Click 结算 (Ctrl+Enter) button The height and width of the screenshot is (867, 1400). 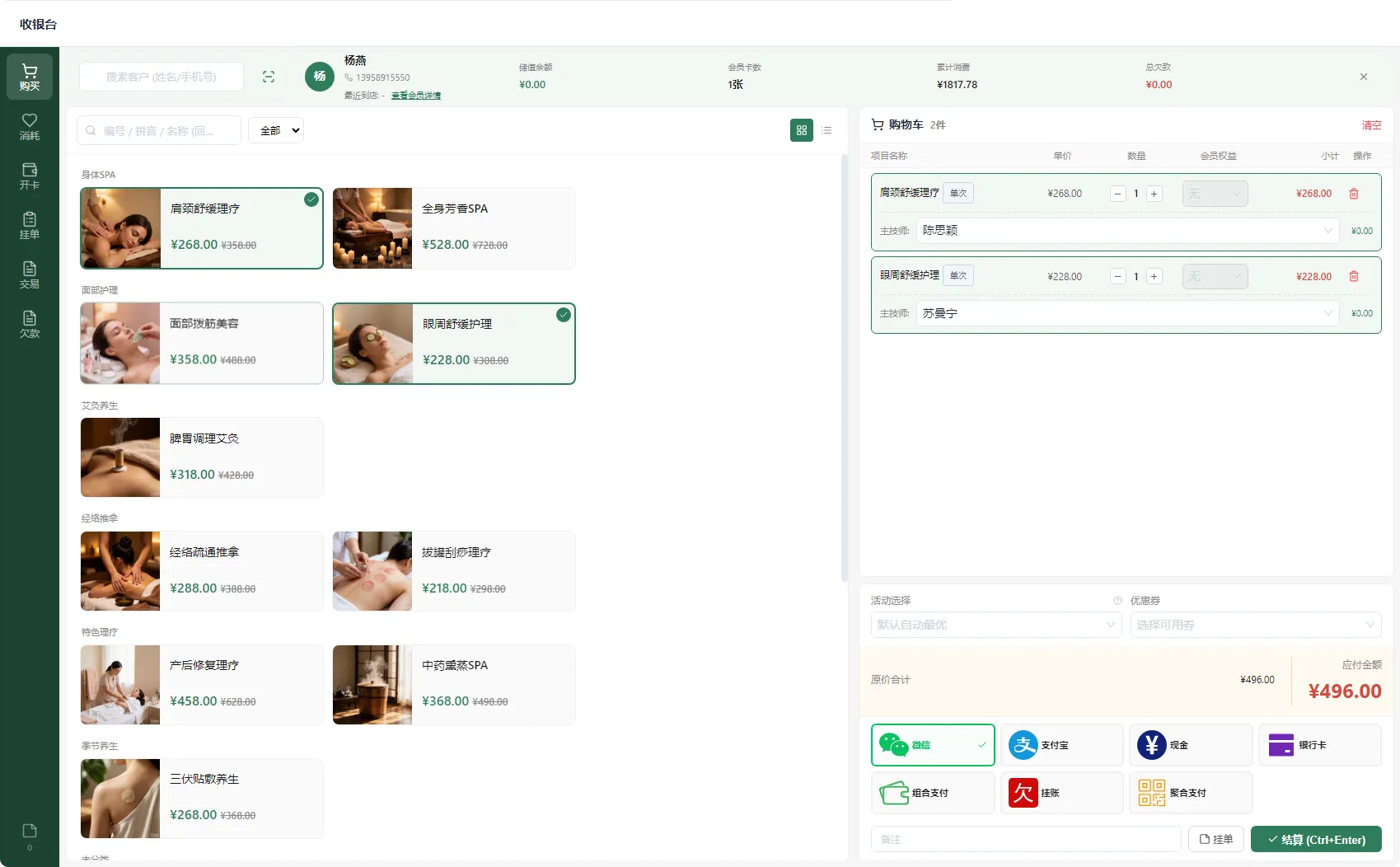pyautogui.click(x=1316, y=839)
